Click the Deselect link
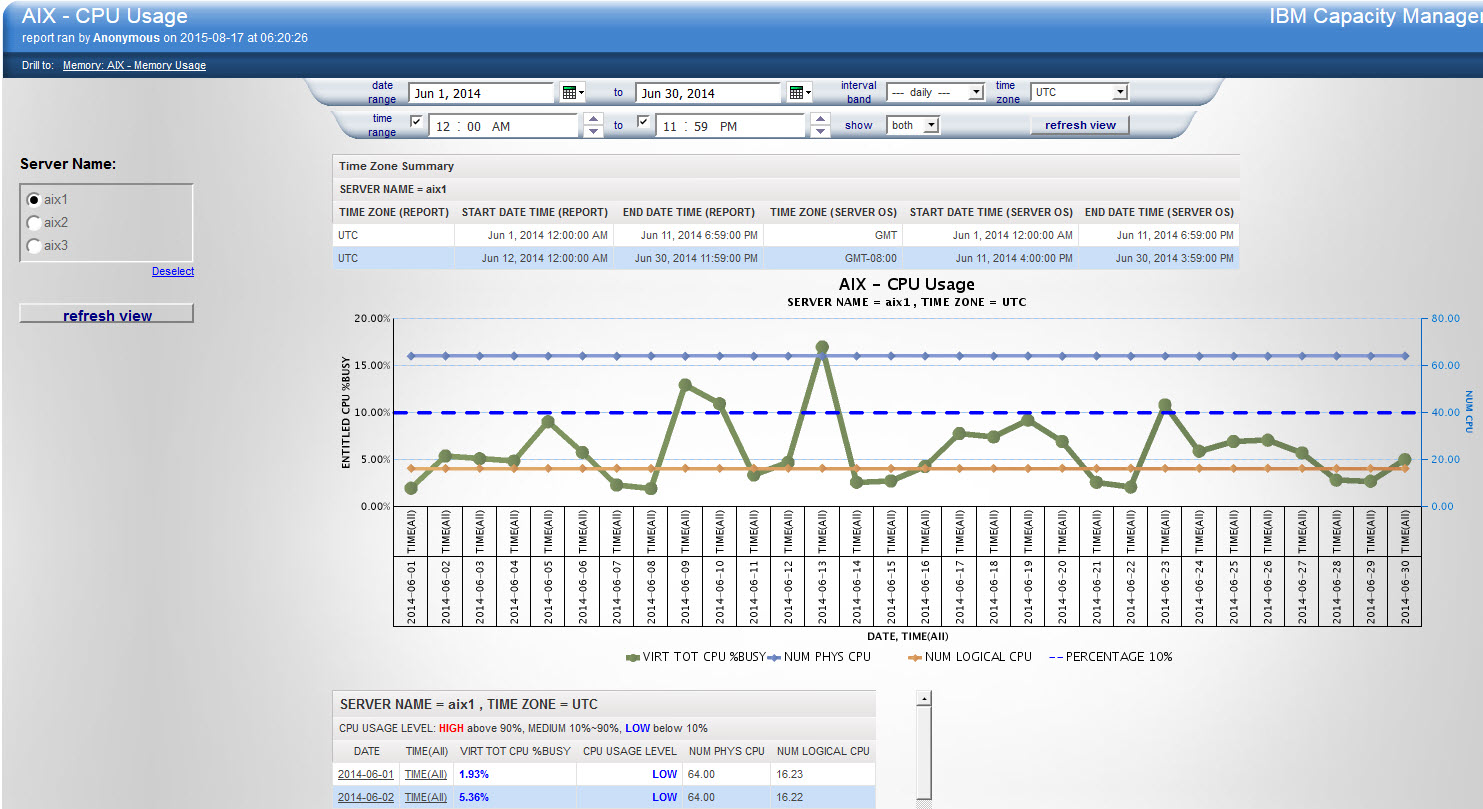The image size is (1483, 809). pyautogui.click(x=172, y=271)
